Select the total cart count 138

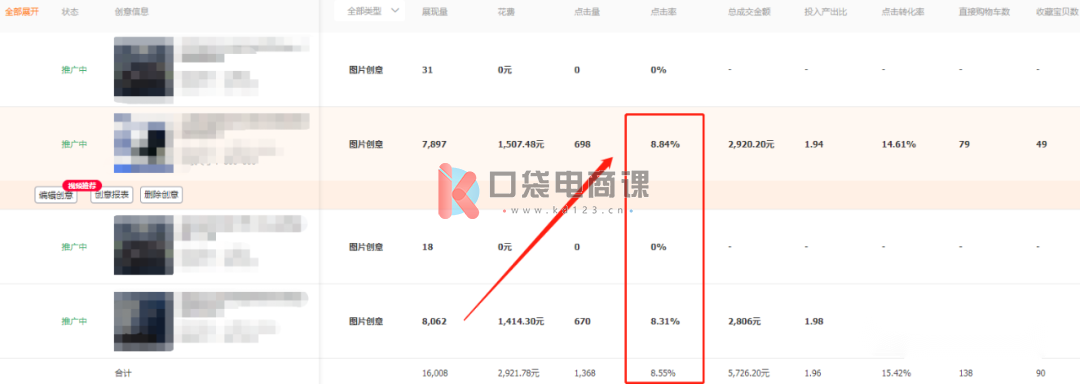[965, 373]
